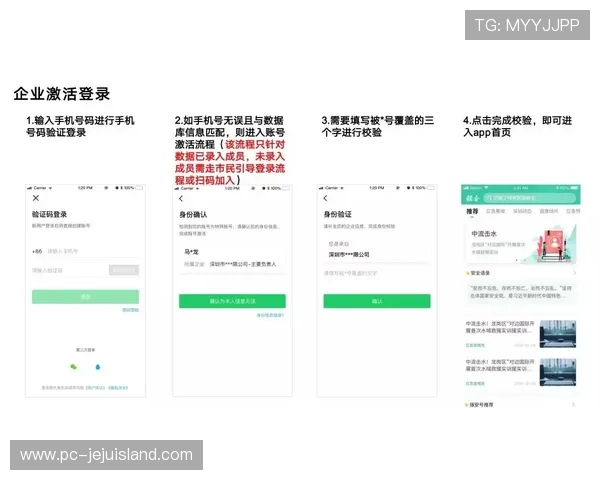The image size is (600, 480).
Task: Focus the phone number field beside +86
Action: (92, 251)
